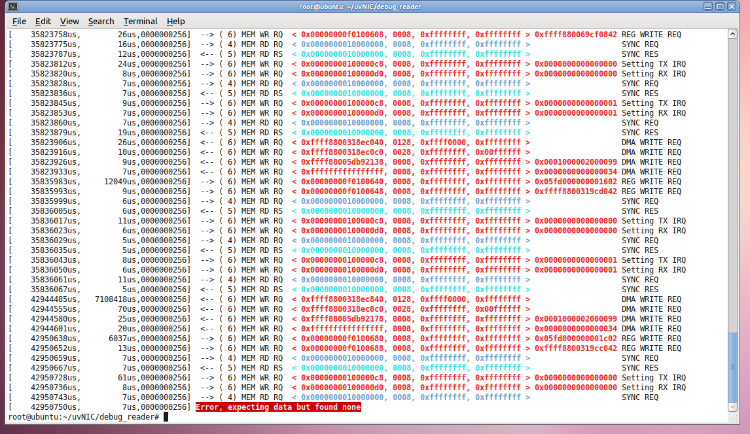The height and width of the screenshot is (434, 750).
Task: Open the Search menu
Action: click(x=101, y=20)
